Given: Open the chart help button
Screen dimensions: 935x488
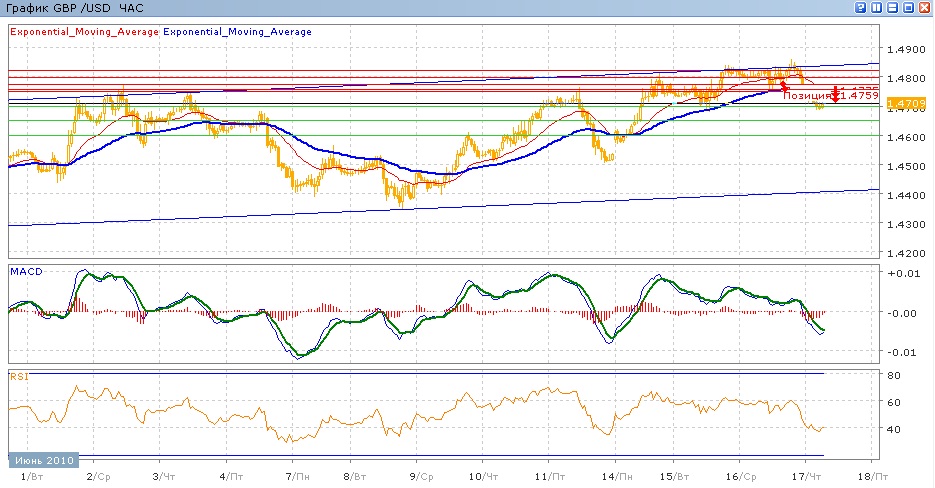Looking at the screenshot, I should pyautogui.click(x=860, y=7).
